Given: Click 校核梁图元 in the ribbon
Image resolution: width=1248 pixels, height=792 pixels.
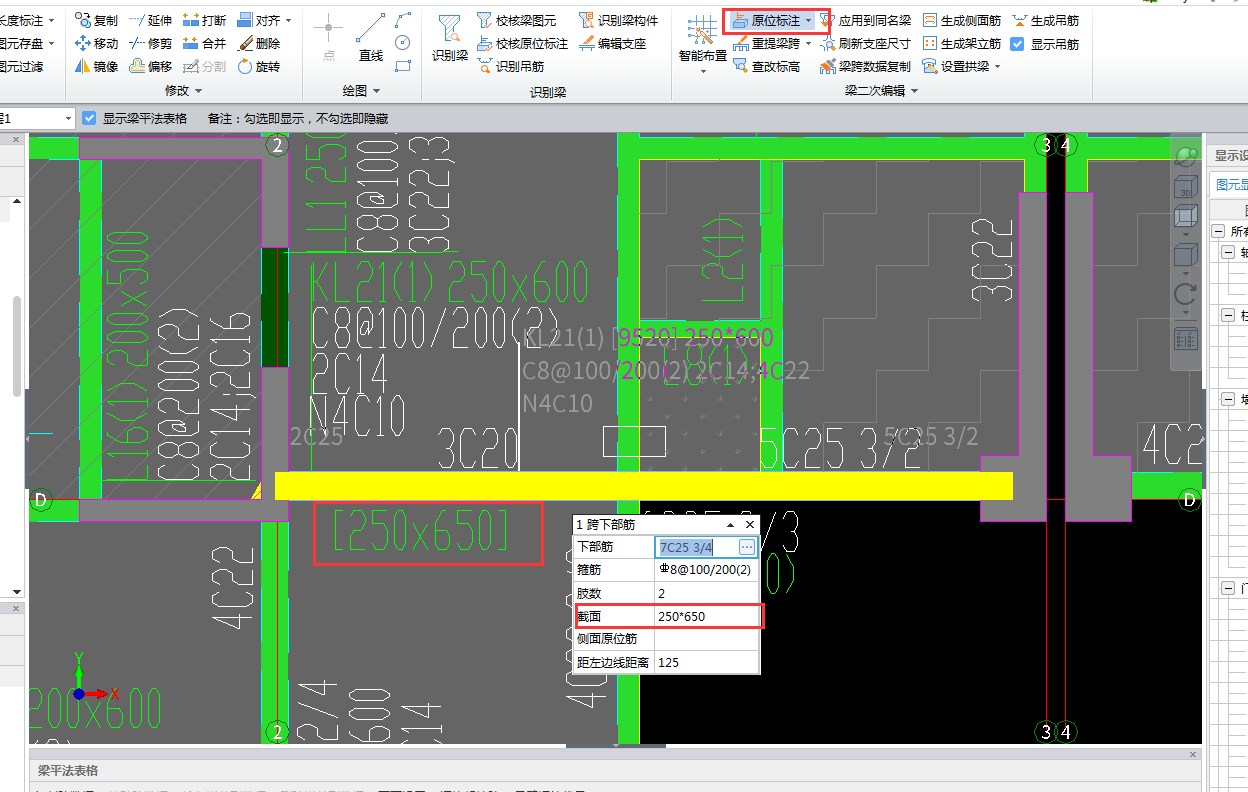Looking at the screenshot, I should (516, 20).
